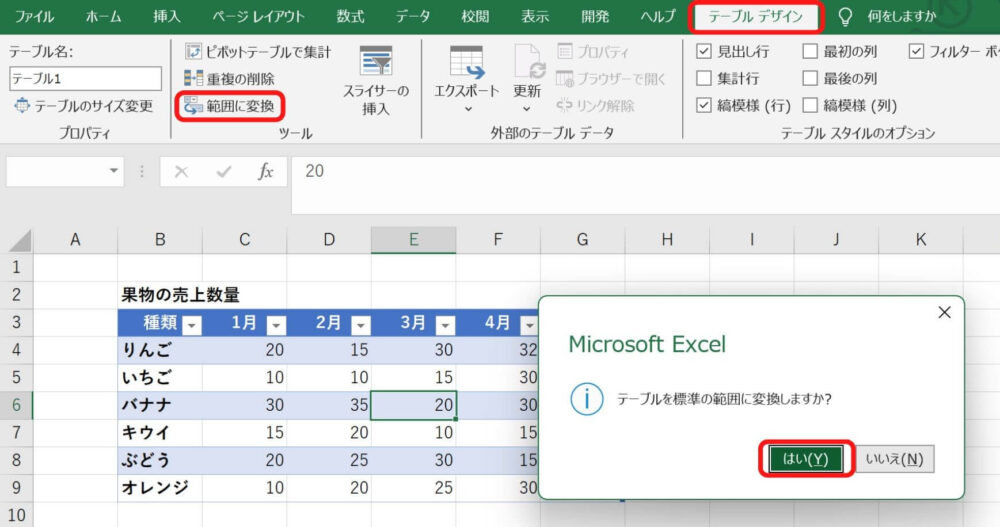
Task: Switch to the 挿入 tab
Action: pos(166,17)
